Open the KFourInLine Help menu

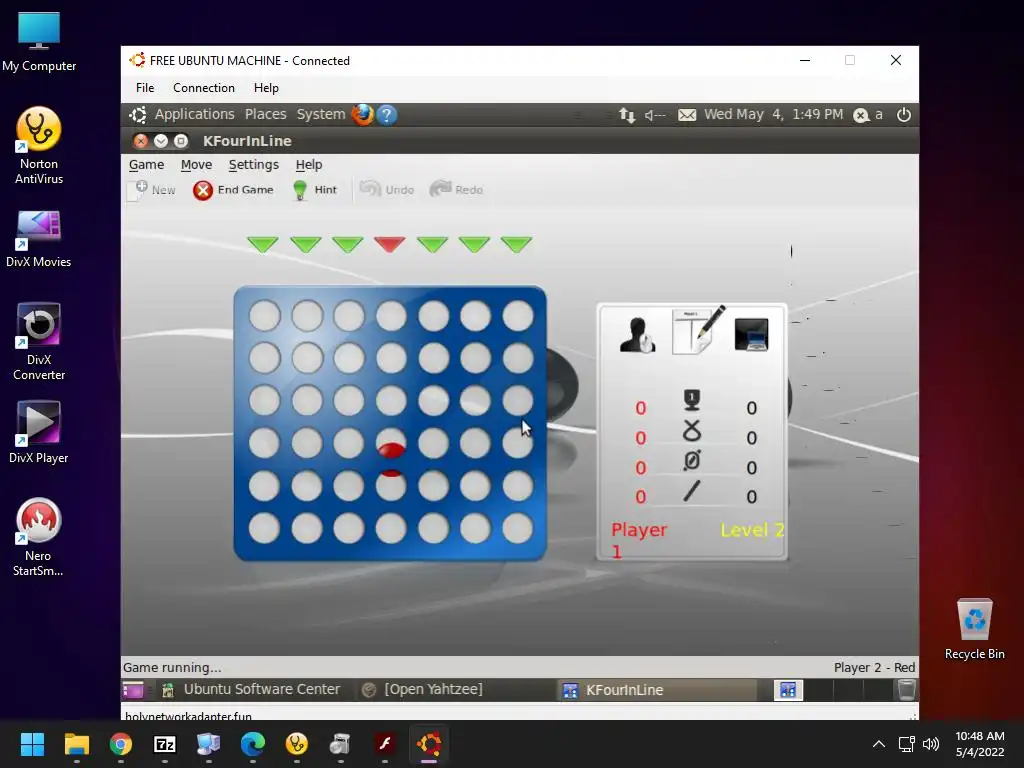pos(308,165)
